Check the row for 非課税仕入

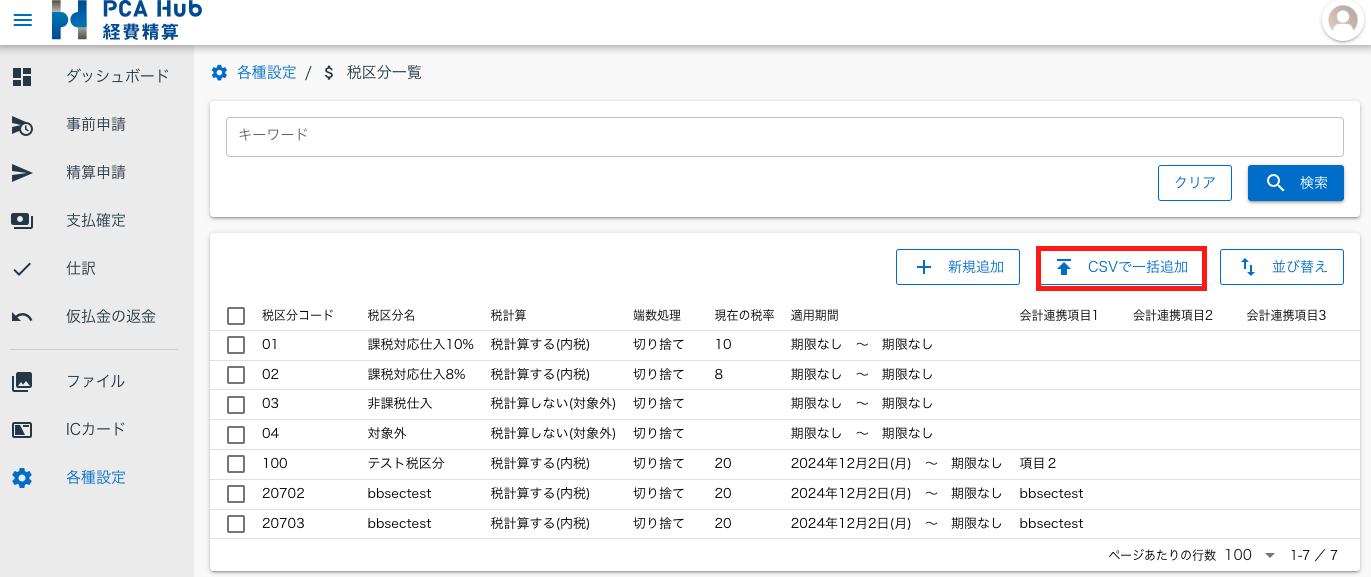[x=236, y=404]
